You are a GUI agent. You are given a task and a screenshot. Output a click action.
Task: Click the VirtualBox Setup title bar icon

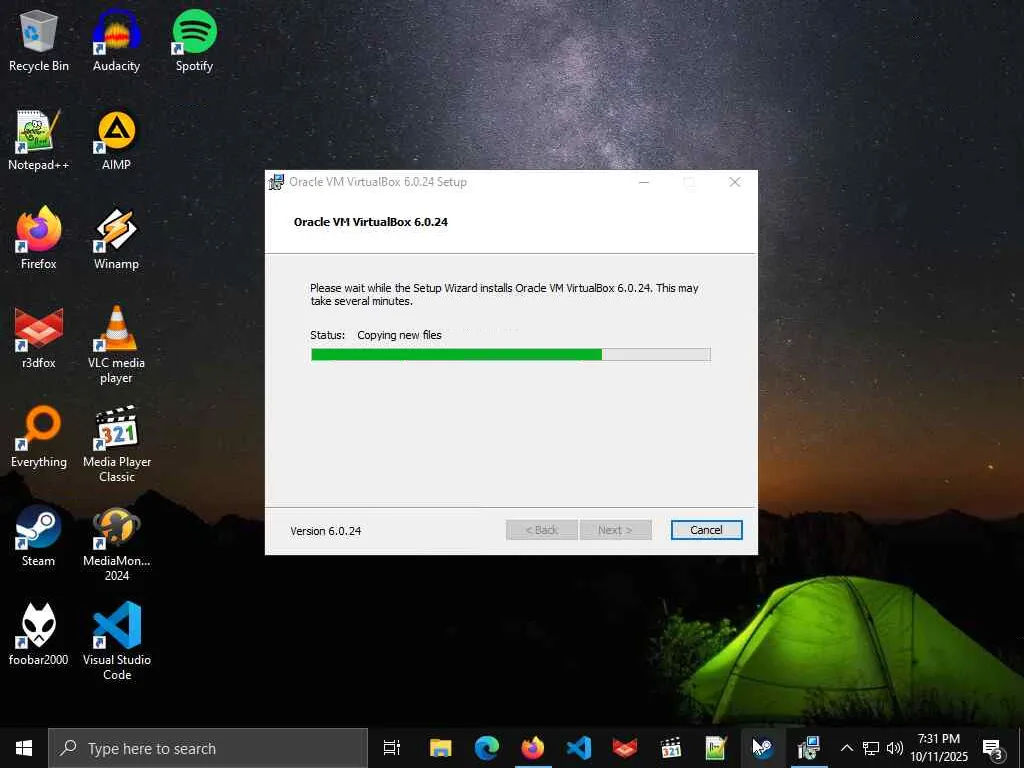[277, 182]
